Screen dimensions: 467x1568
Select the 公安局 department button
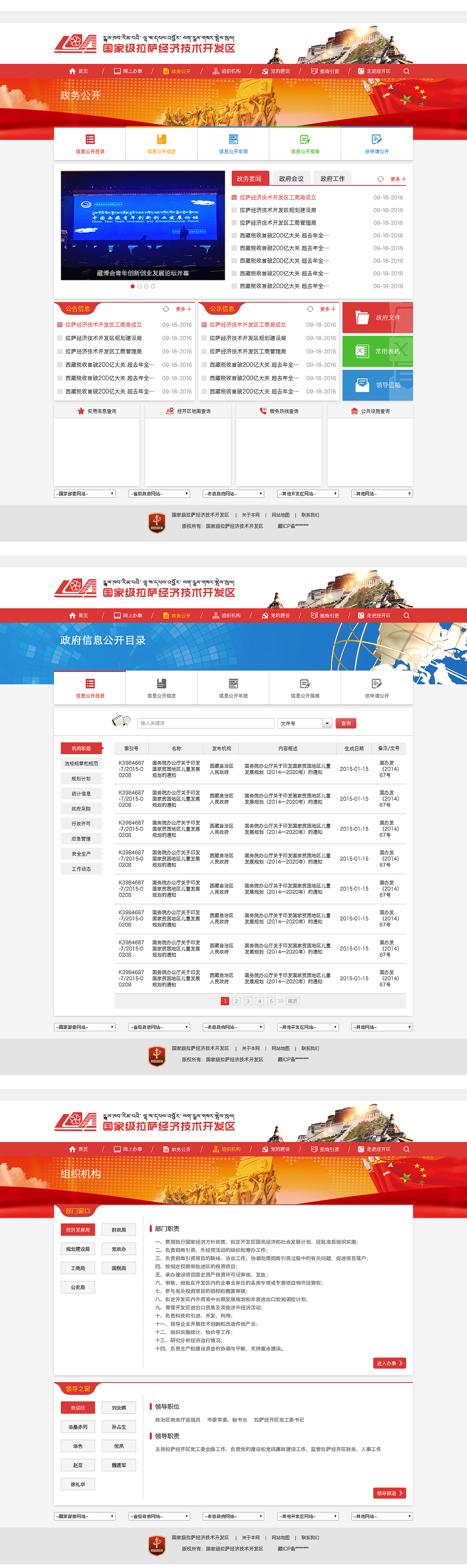(x=78, y=1287)
